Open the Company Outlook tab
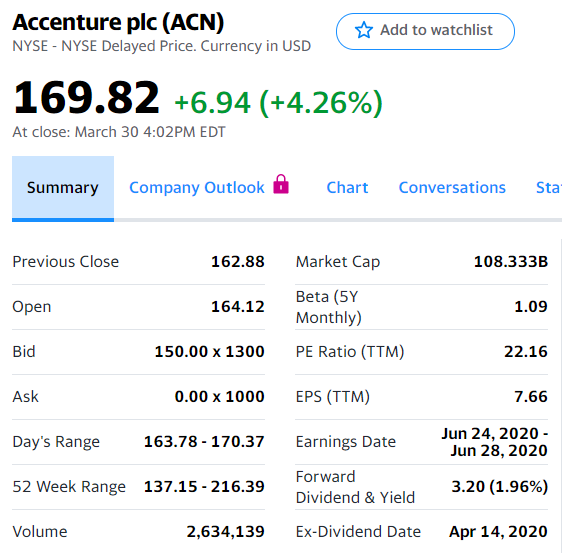This screenshot has height=553, width=562. [209, 187]
